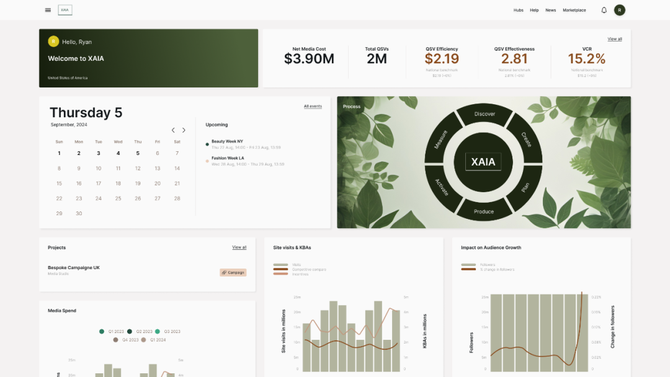
Task: Open the user profile avatar
Action: click(x=620, y=10)
